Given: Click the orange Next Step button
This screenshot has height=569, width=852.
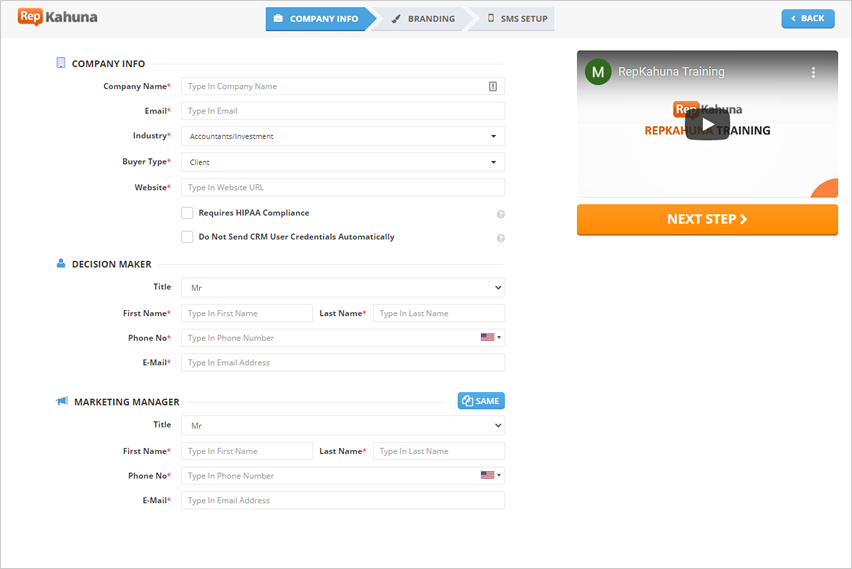Looking at the screenshot, I should (707, 220).
